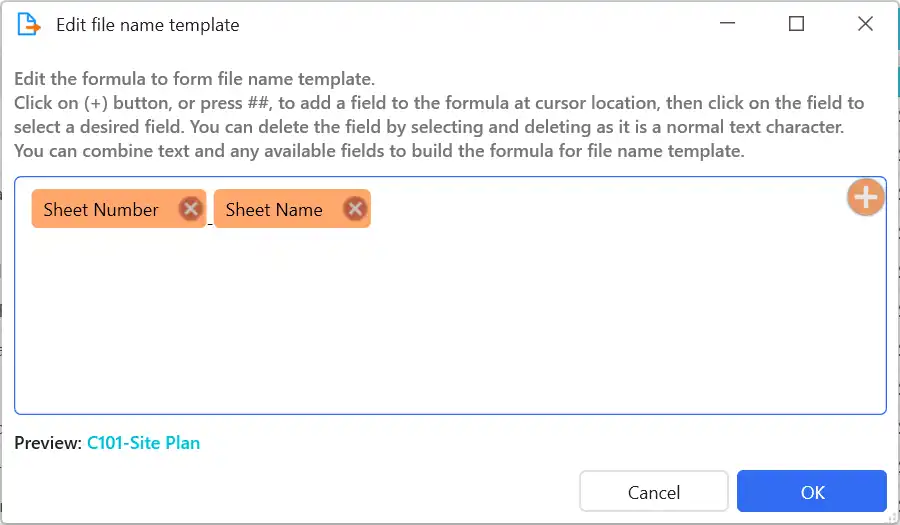
Task: Cancel editing the file name template
Action: point(654,492)
